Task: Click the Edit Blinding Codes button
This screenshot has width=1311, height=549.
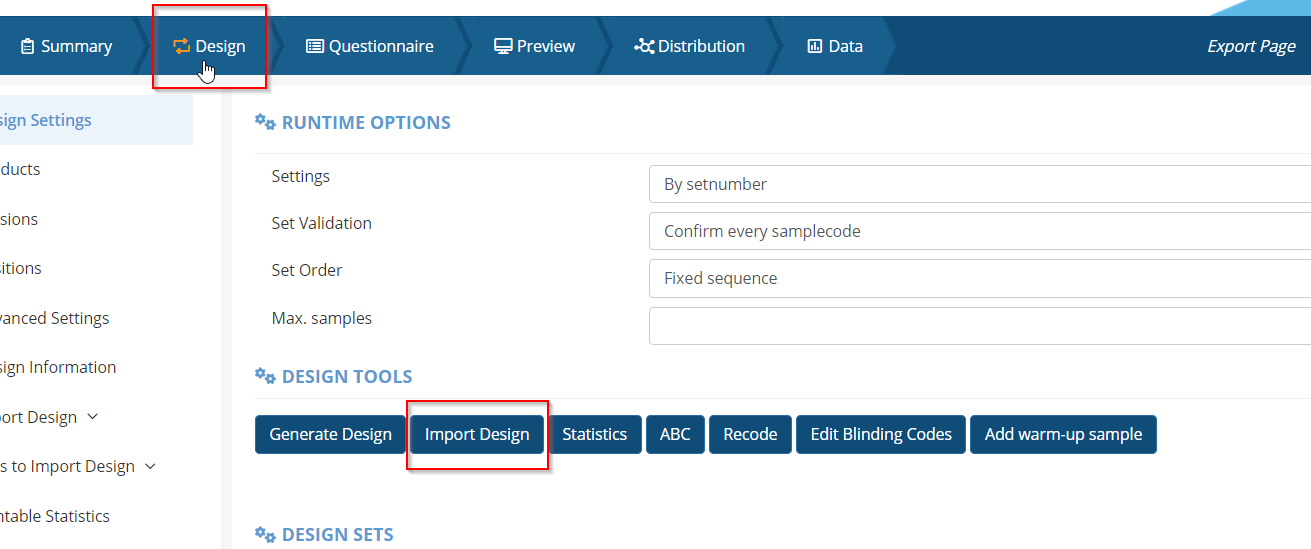Action: tap(880, 434)
